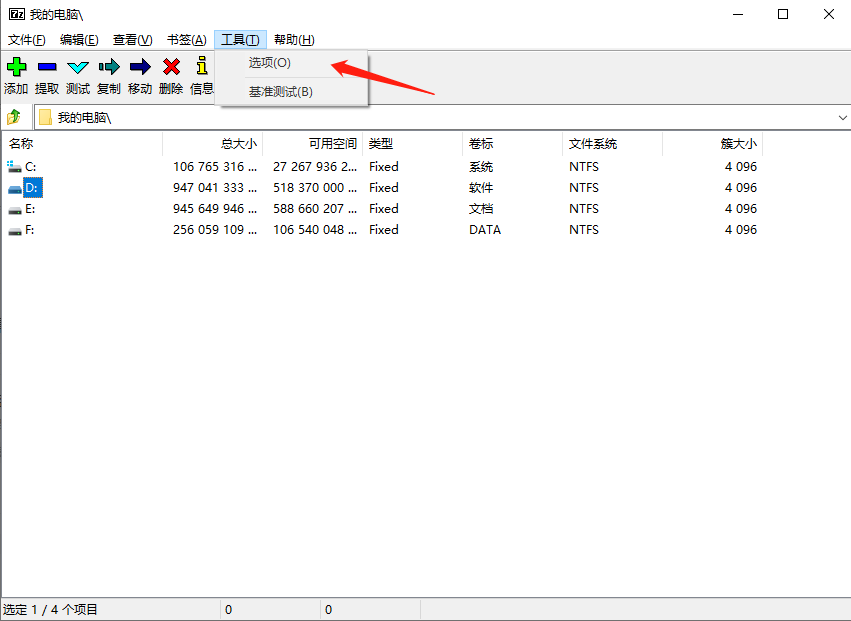
Task: Click the blue Extract (提取) toolbar icon
Action: pyautogui.click(x=47, y=67)
